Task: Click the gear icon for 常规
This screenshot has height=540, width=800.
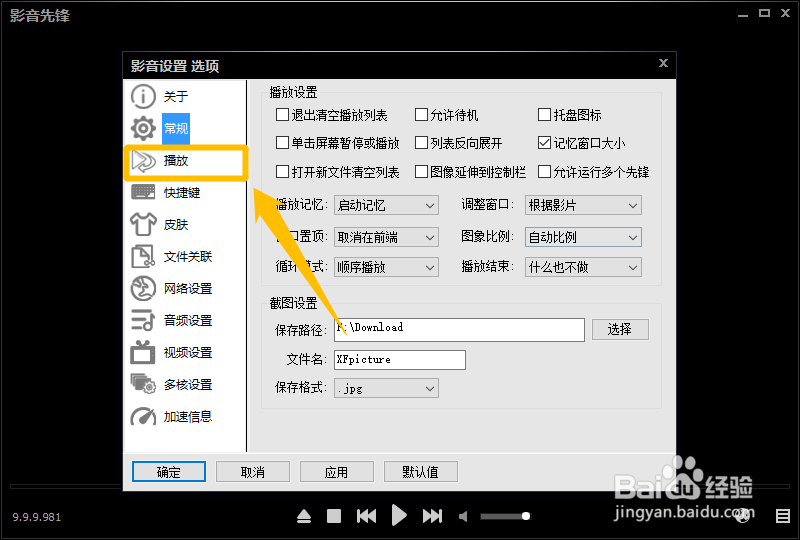Action: [143, 128]
